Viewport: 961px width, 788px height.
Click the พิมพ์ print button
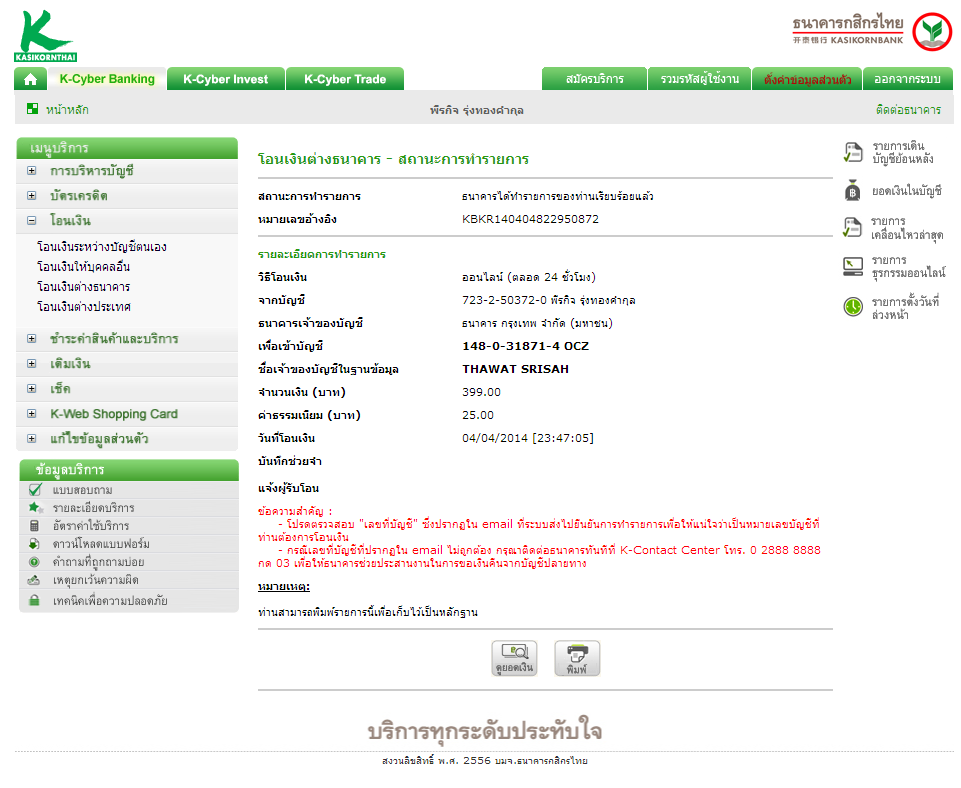coord(577,658)
